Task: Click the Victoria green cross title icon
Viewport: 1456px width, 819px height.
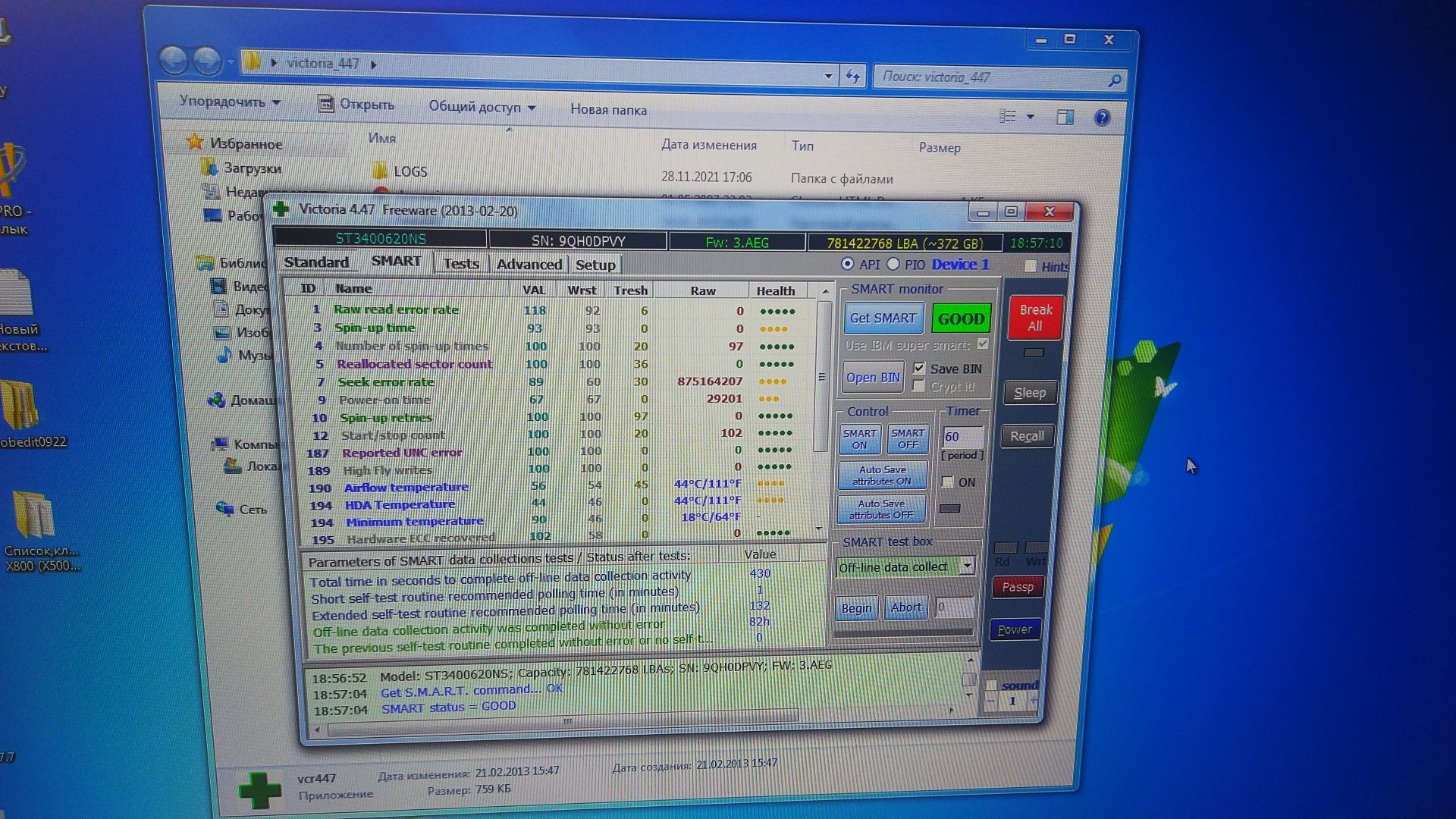Action: (281, 209)
